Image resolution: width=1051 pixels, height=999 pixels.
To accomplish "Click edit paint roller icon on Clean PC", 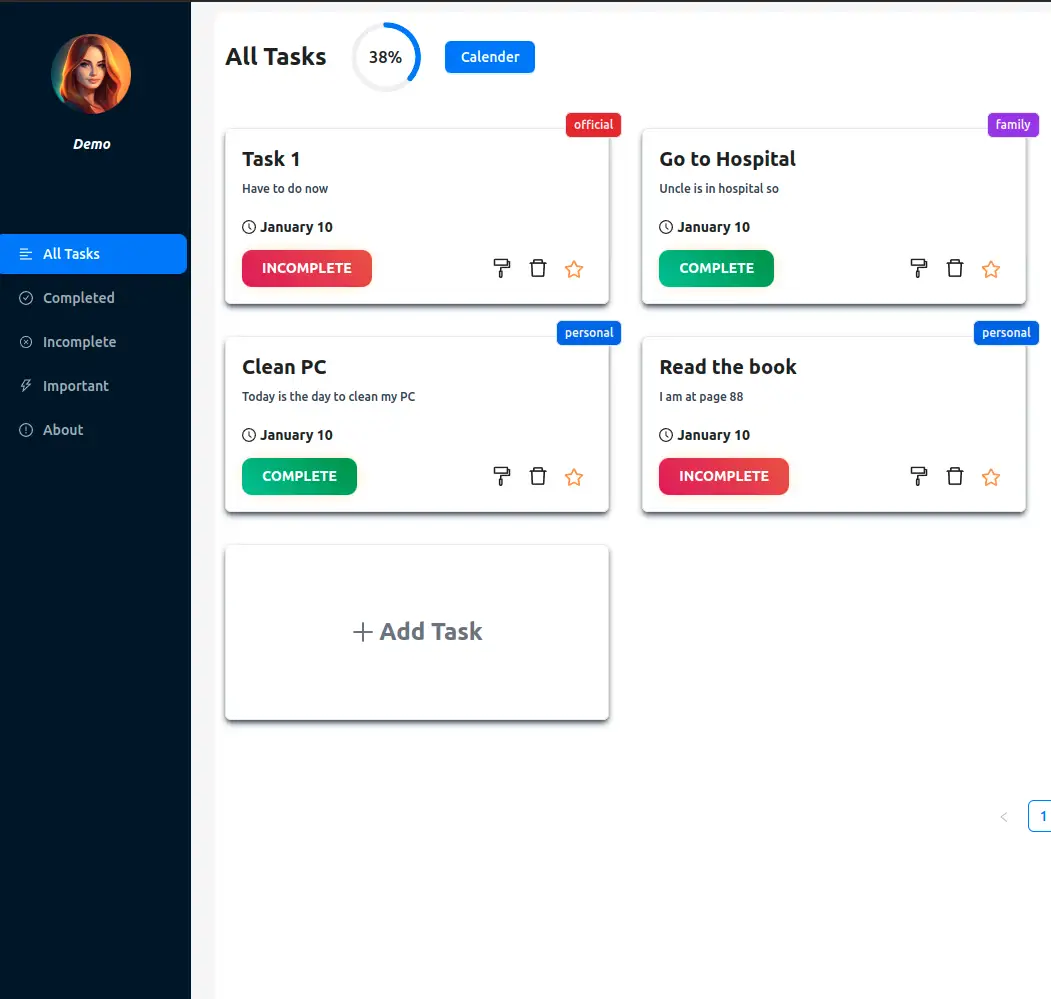I will (x=501, y=476).
